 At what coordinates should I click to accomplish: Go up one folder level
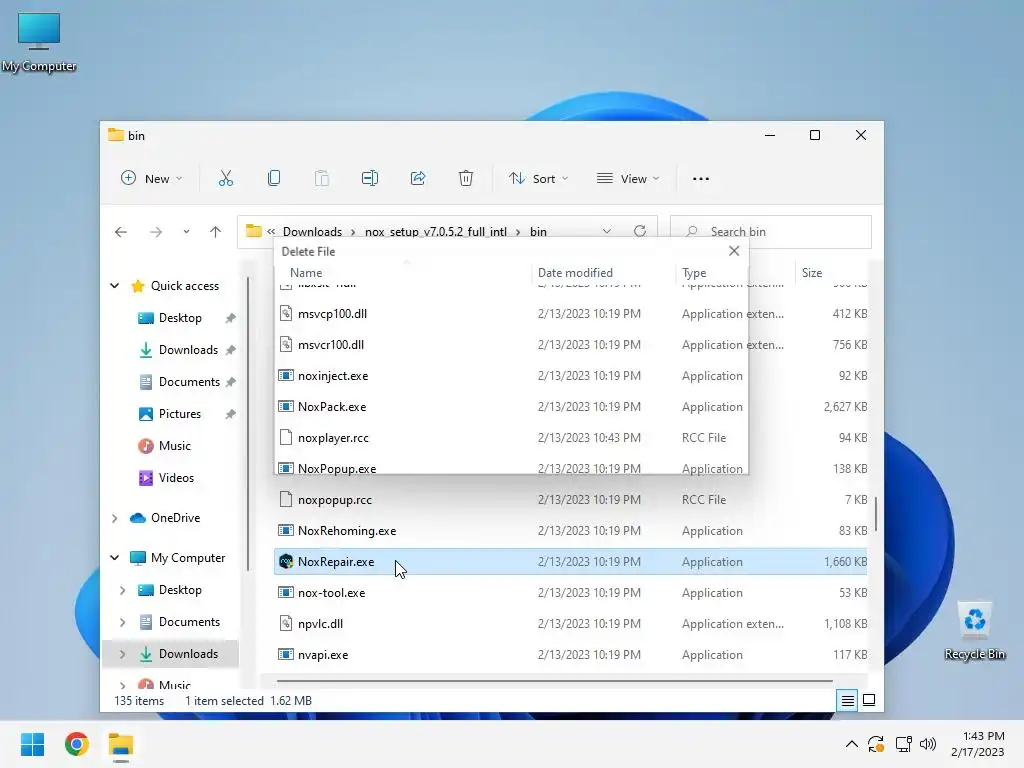(x=216, y=232)
